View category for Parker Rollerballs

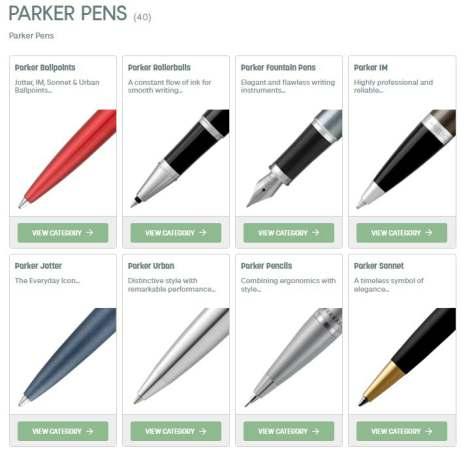(x=176, y=233)
